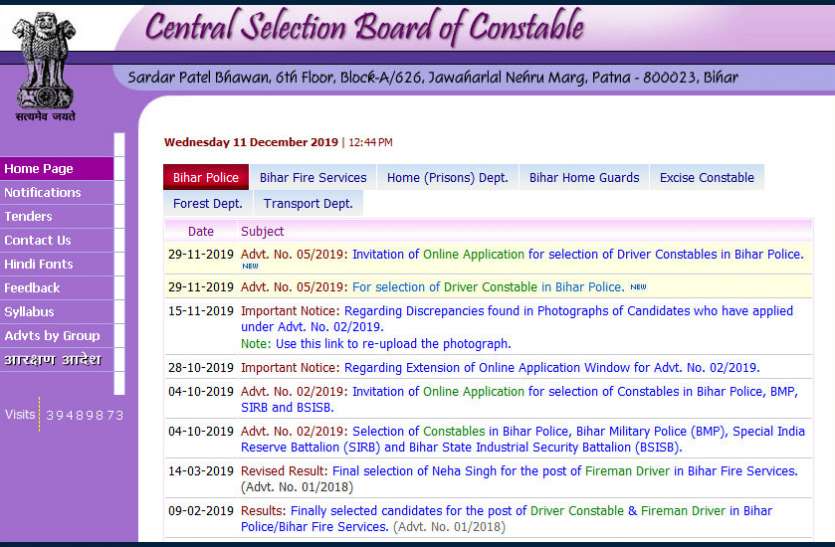Screen dimensions: 835x547
Task: Click the visits counter 39489873
Action: [85, 415]
